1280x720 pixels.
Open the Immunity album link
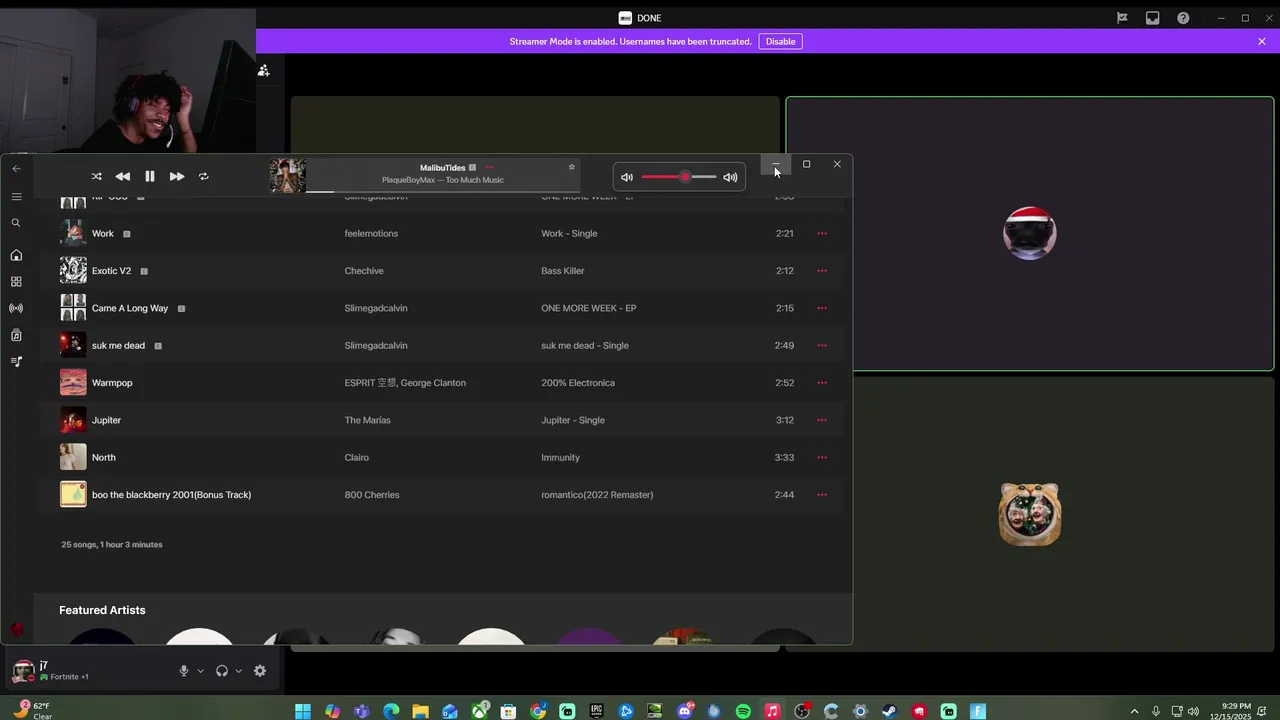tap(560, 457)
